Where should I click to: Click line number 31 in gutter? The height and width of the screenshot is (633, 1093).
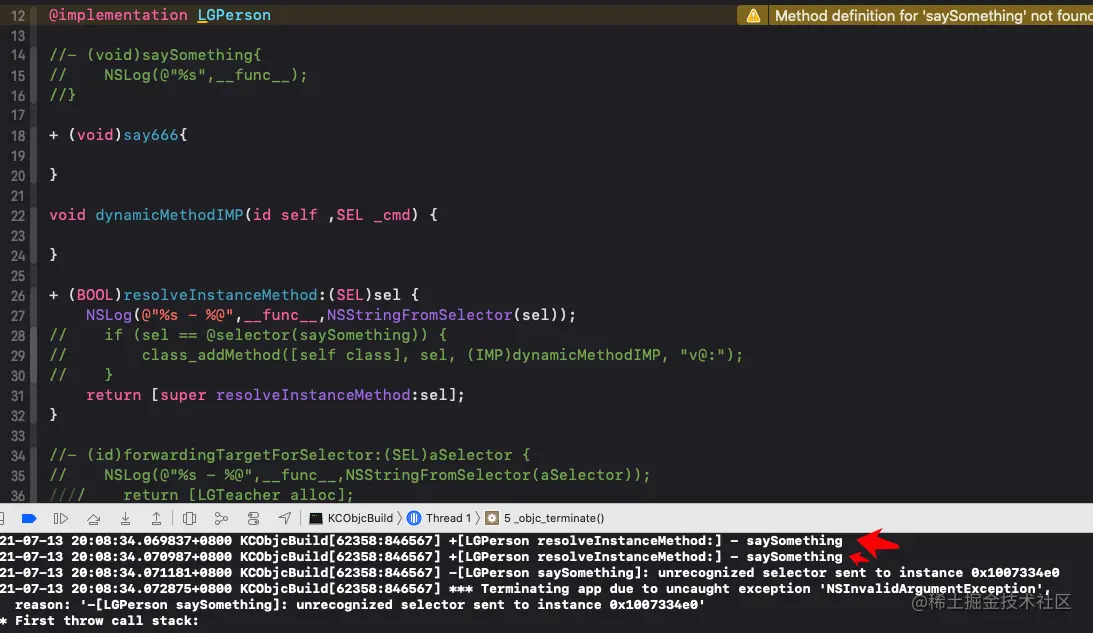coord(17,395)
